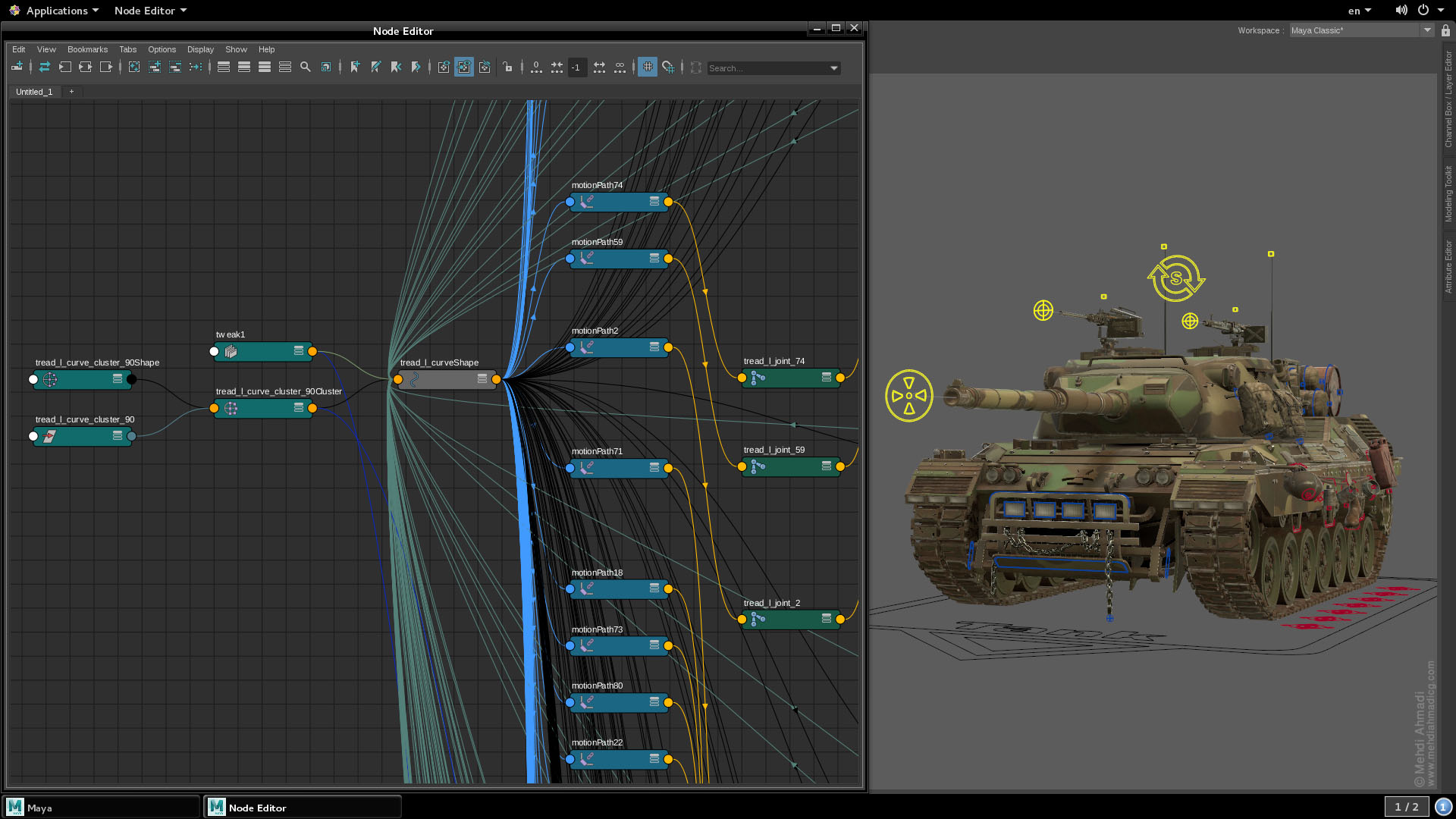1456x819 pixels.
Task: Cycle view mode on motionPath59 node
Action: tap(654, 259)
